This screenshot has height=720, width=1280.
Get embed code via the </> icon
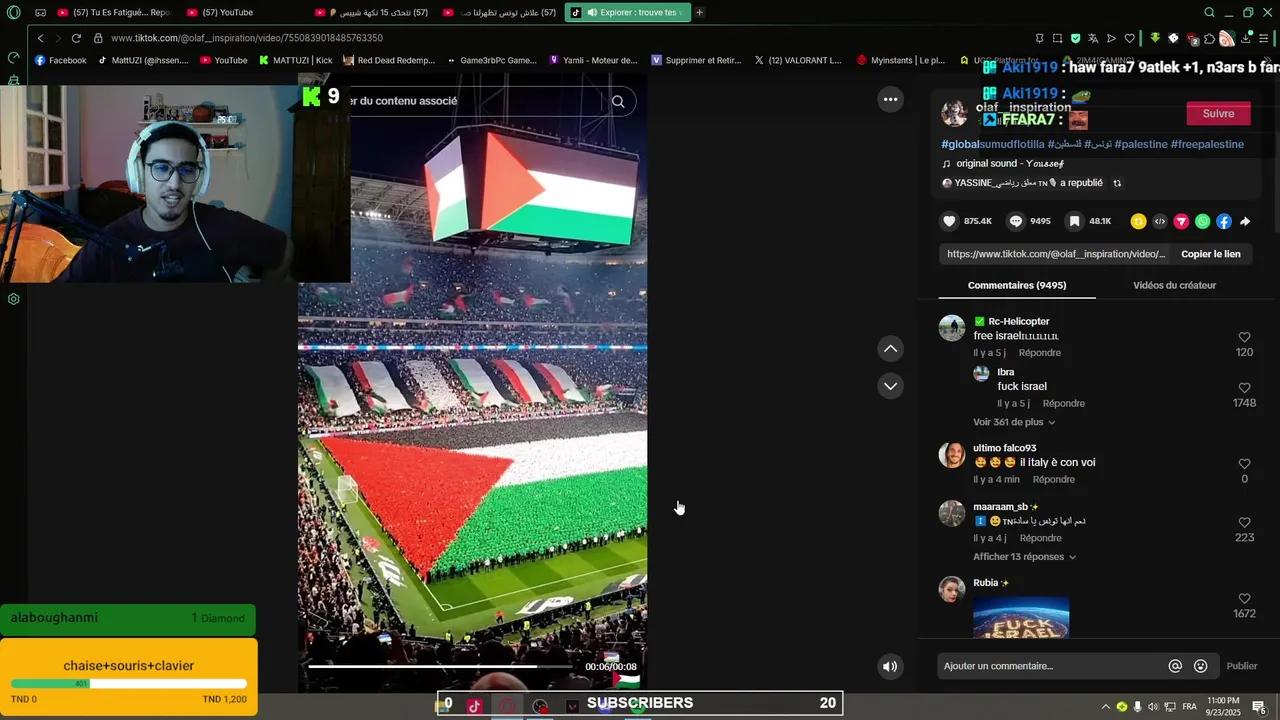(x=1160, y=221)
